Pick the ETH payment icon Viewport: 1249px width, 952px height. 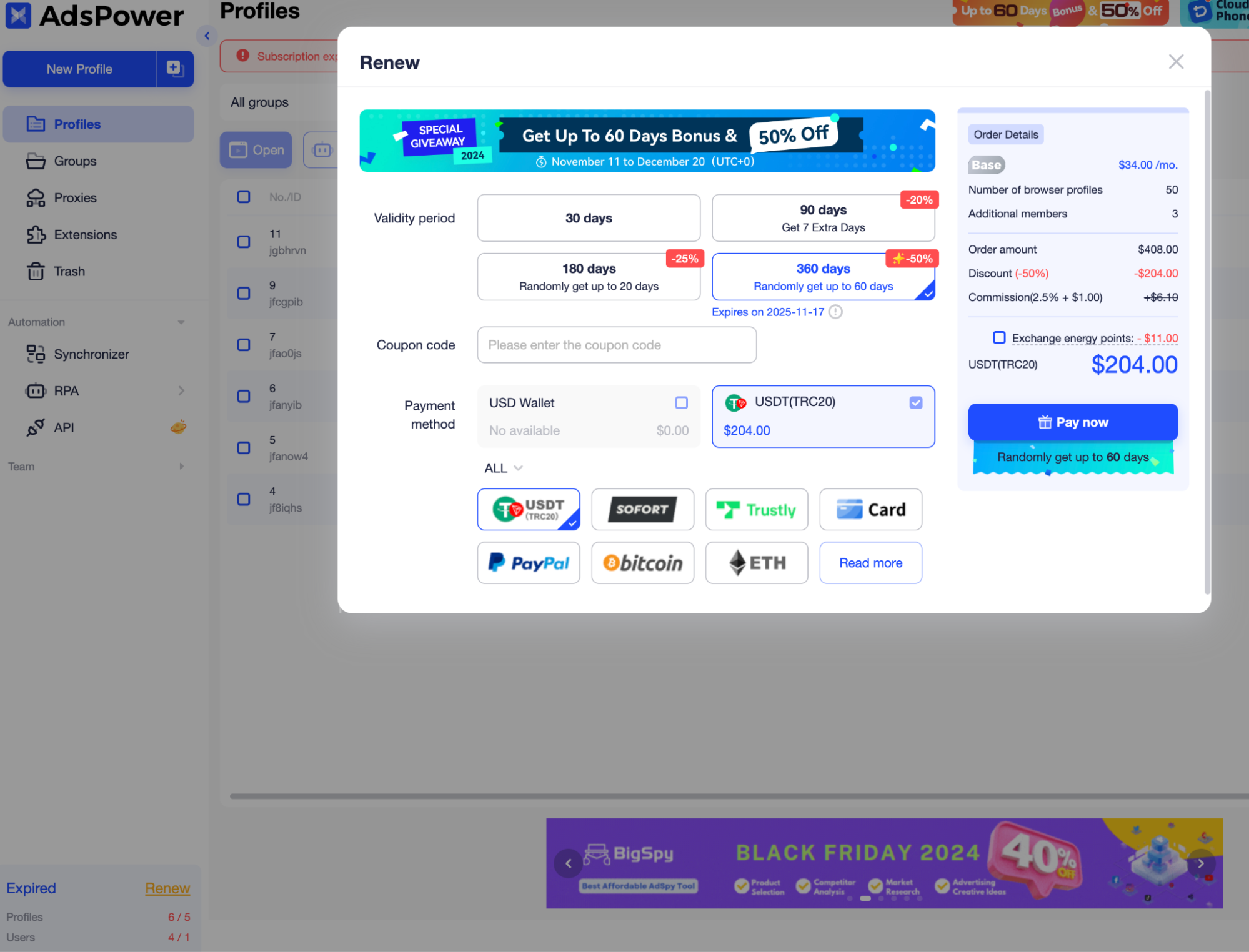coord(756,563)
